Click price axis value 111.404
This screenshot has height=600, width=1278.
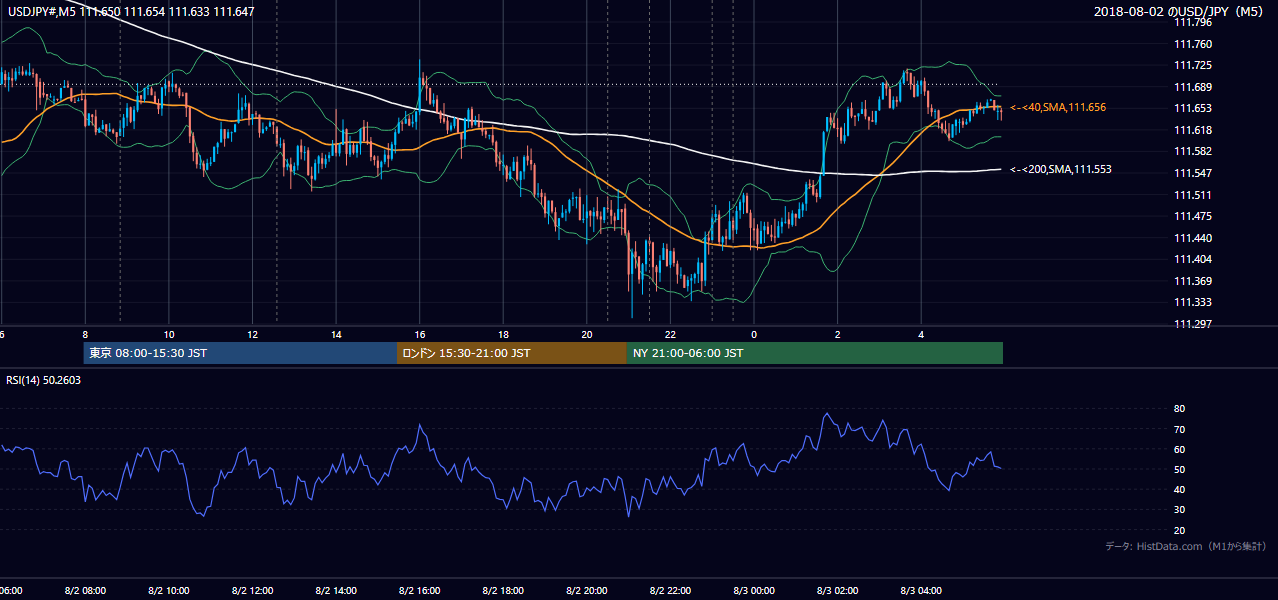[1192, 259]
